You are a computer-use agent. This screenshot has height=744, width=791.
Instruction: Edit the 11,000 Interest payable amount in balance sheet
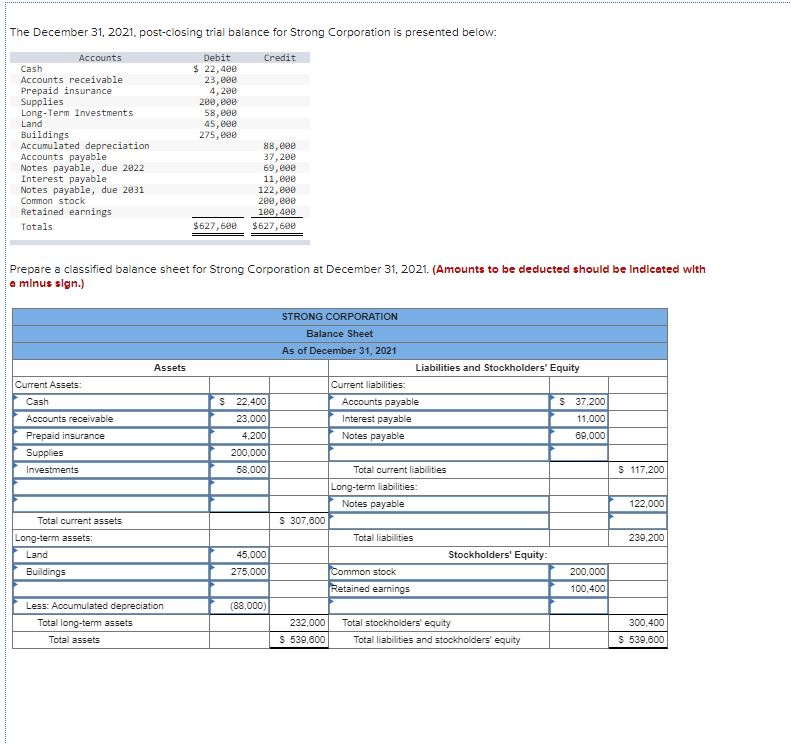tap(579, 419)
